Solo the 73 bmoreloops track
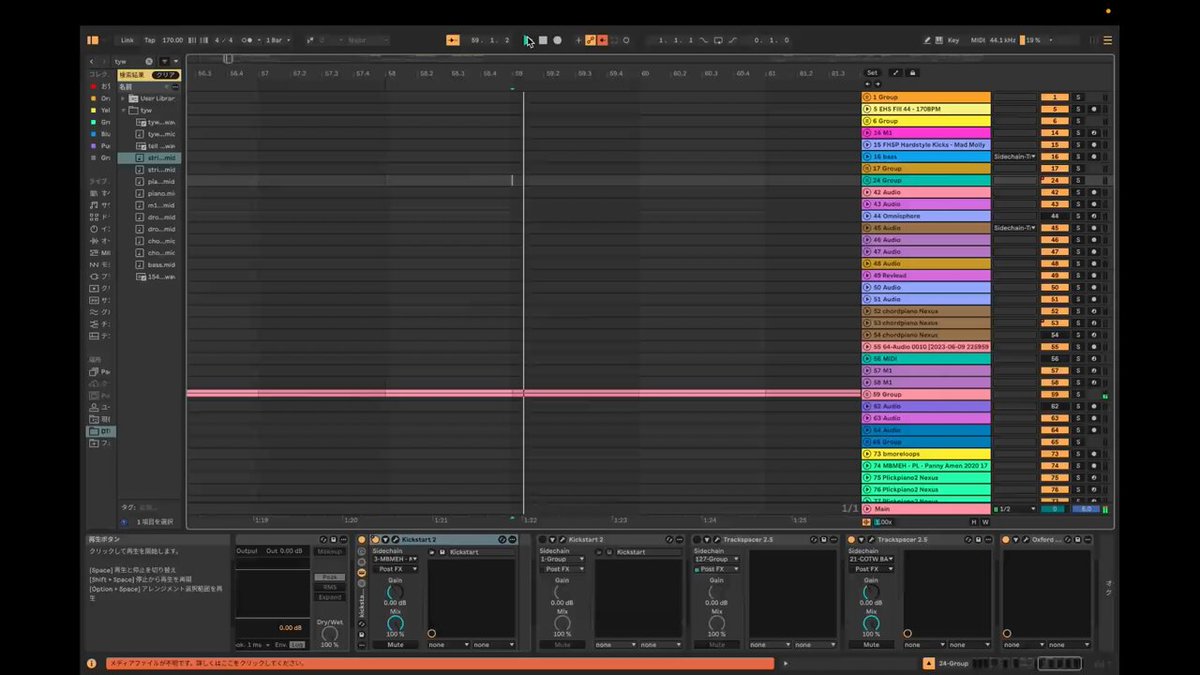 tap(1078, 454)
